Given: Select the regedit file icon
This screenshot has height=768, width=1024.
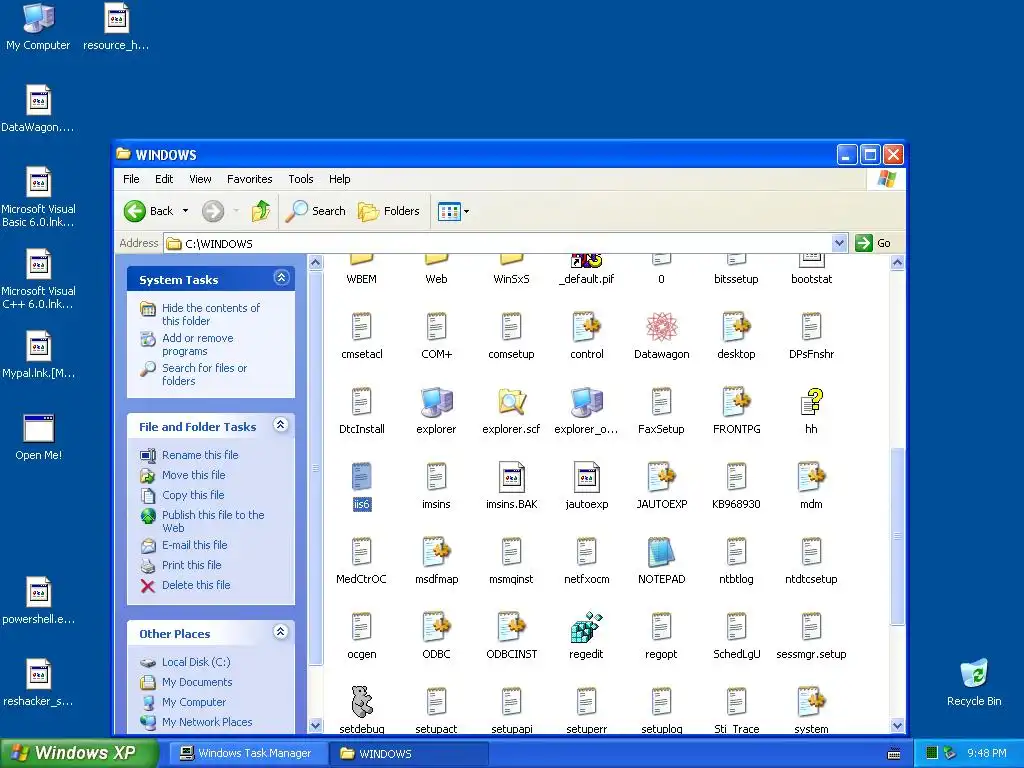Looking at the screenshot, I should click(586, 628).
